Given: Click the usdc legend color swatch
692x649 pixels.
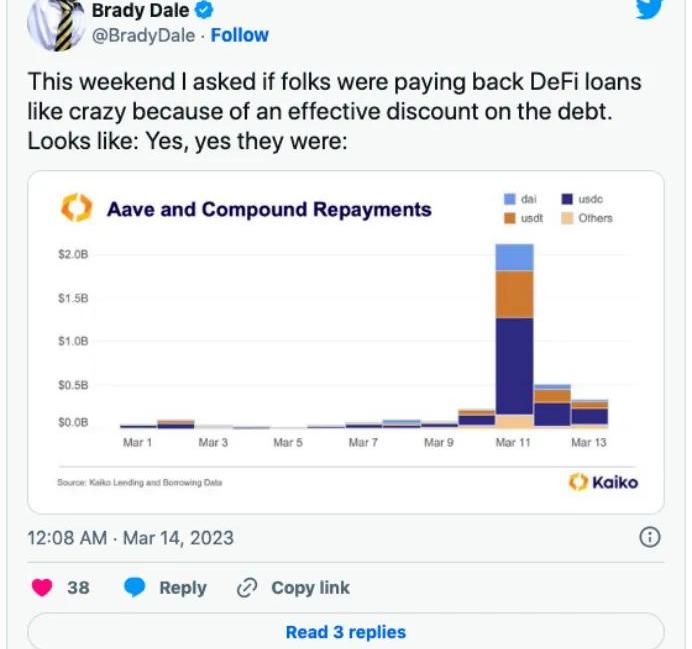Looking at the screenshot, I should pos(566,200).
